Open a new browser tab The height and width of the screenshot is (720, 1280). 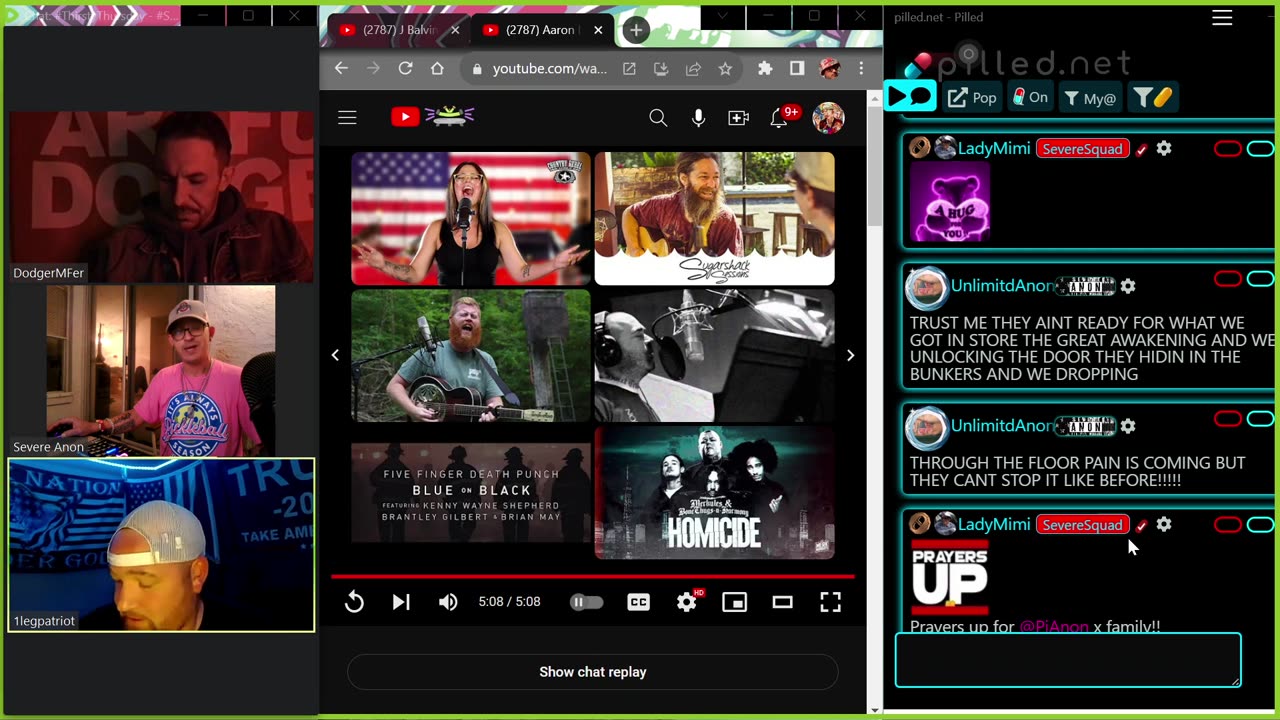pyautogui.click(x=636, y=30)
